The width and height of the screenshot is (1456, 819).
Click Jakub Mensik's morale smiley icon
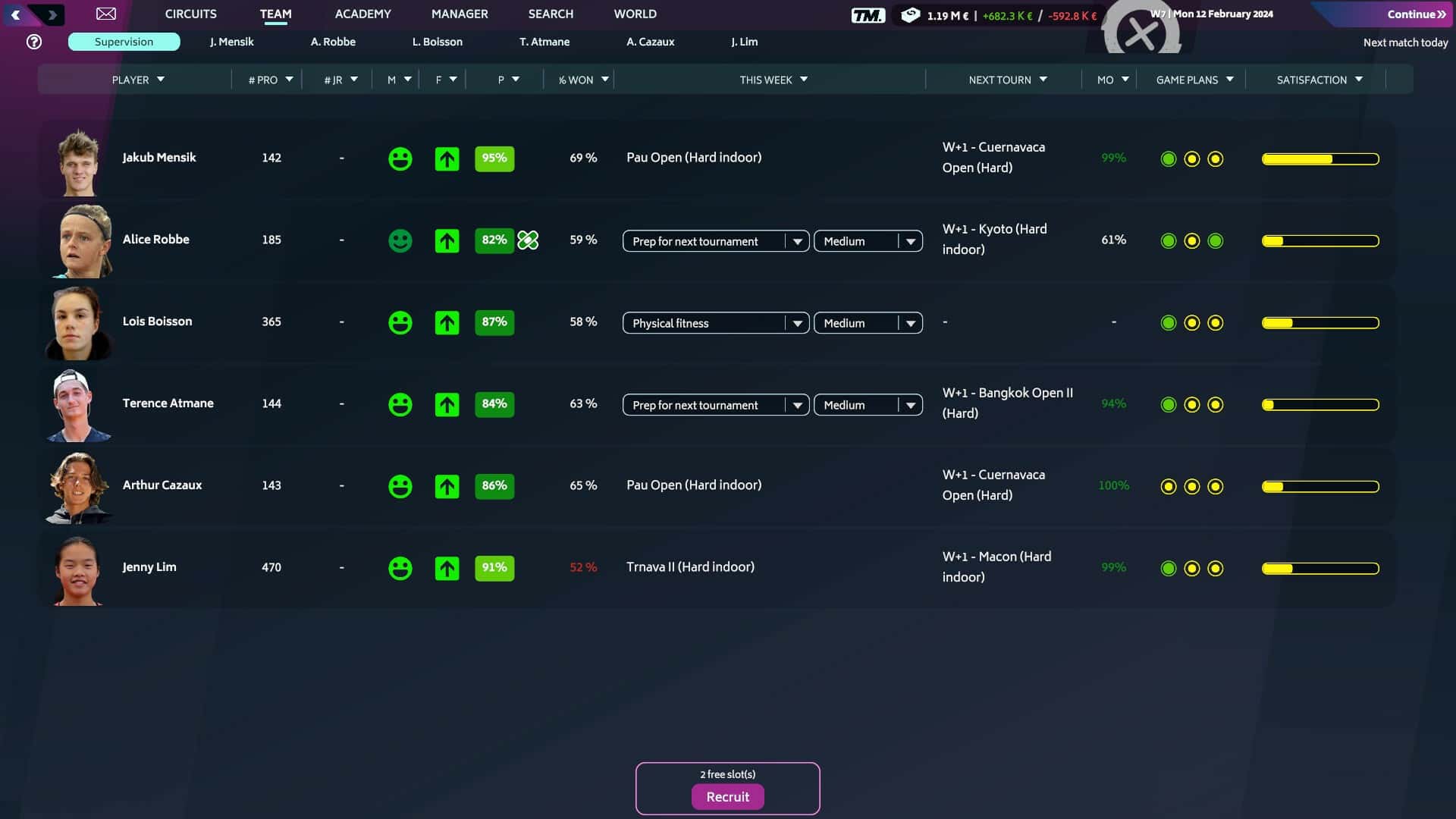click(x=400, y=158)
